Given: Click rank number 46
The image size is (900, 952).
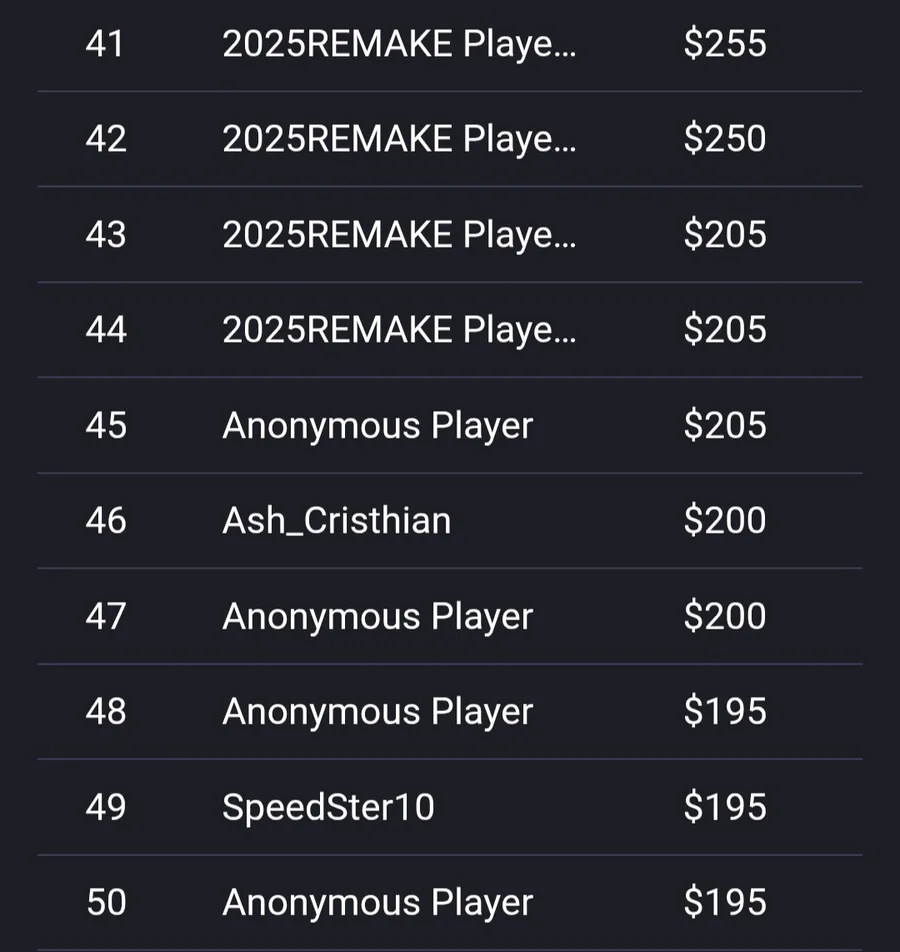Looking at the screenshot, I should (106, 521).
